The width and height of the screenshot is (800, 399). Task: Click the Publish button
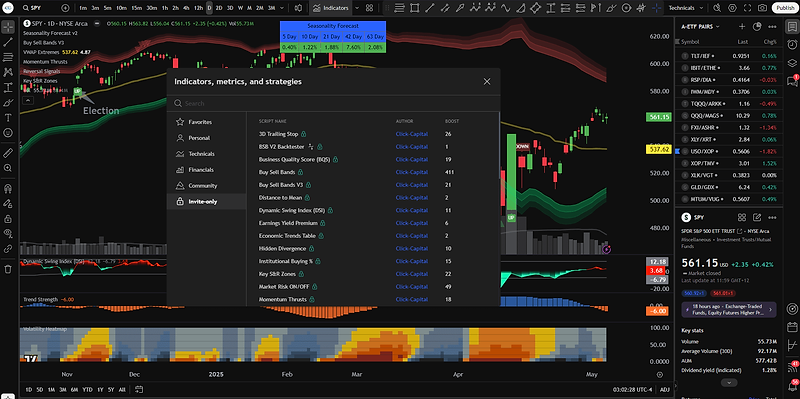[x=785, y=8]
